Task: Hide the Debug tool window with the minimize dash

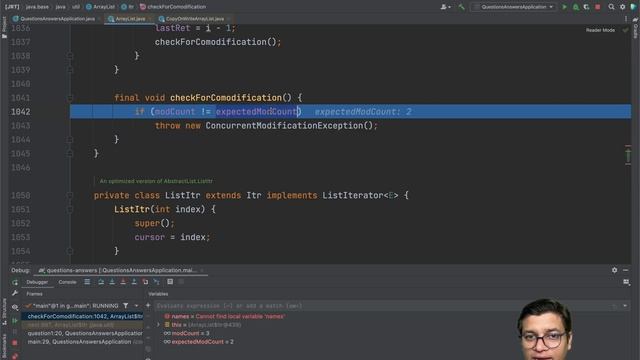Action: tap(625, 270)
